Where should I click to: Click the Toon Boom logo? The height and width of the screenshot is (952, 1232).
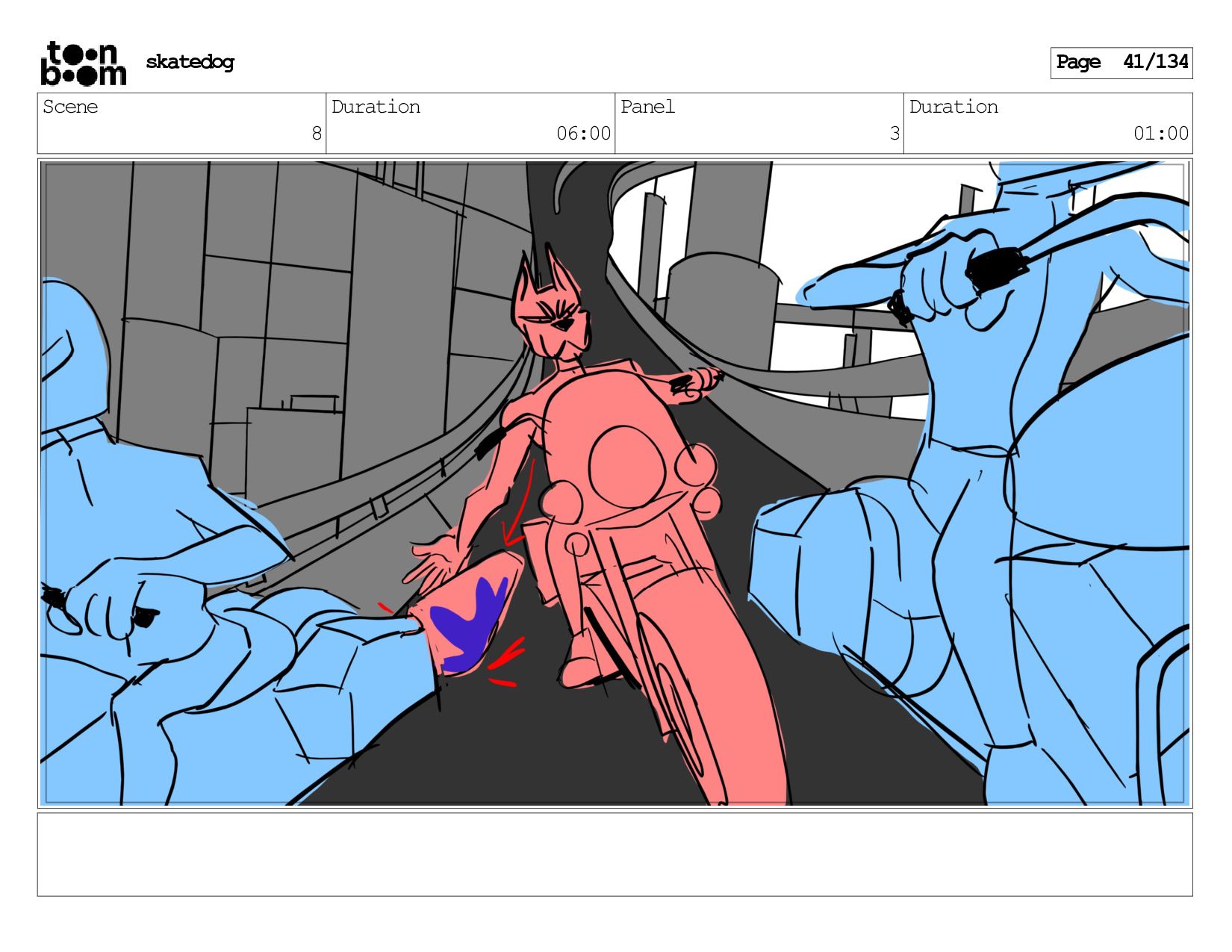coord(83,63)
